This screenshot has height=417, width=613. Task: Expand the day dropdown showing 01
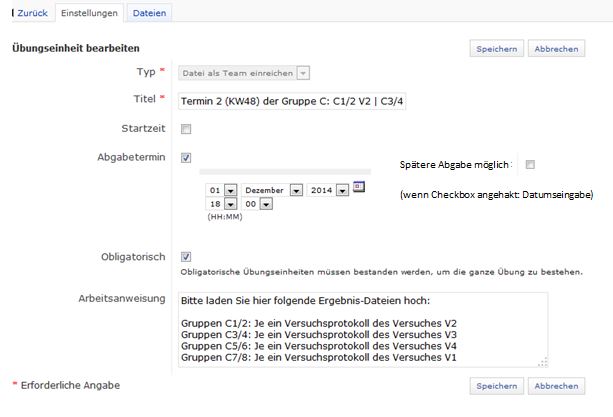click(230, 189)
